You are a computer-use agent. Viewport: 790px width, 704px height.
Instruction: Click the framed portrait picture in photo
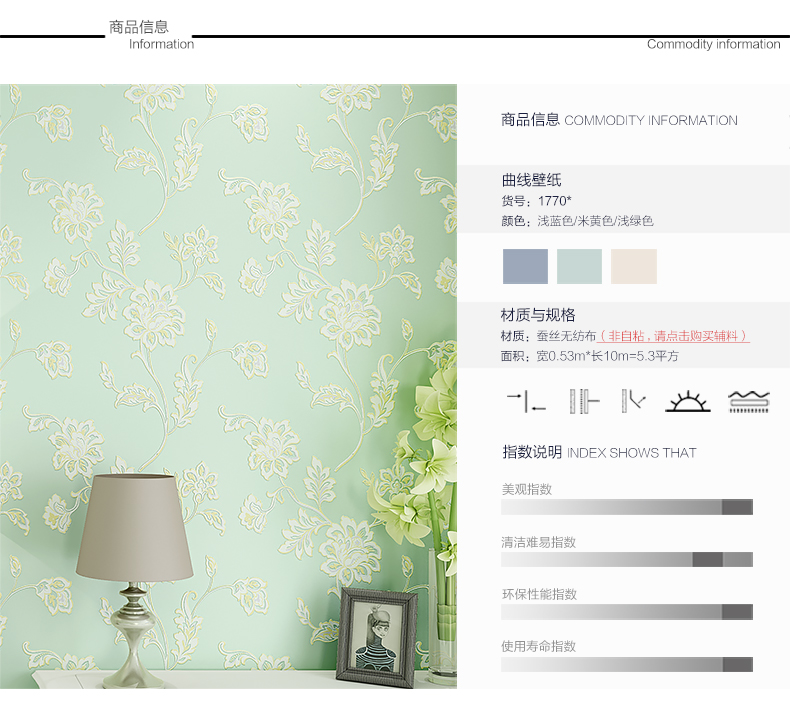377,637
